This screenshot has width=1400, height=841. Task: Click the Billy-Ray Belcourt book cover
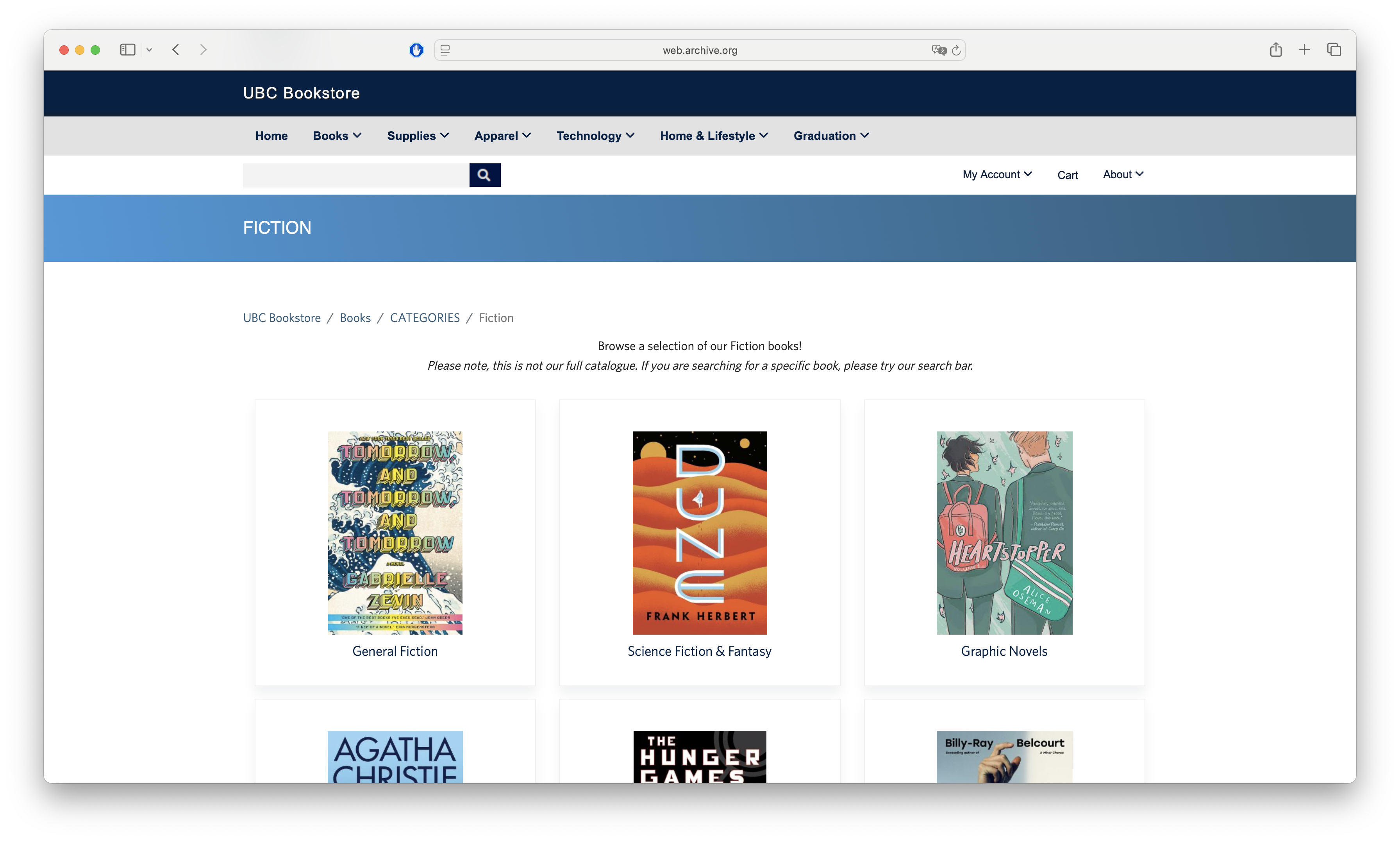point(1005,757)
